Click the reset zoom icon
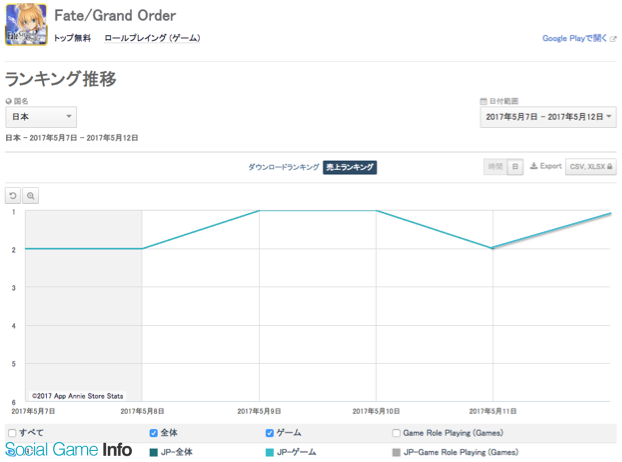Screen dimensions: 622x462 coord(13,196)
